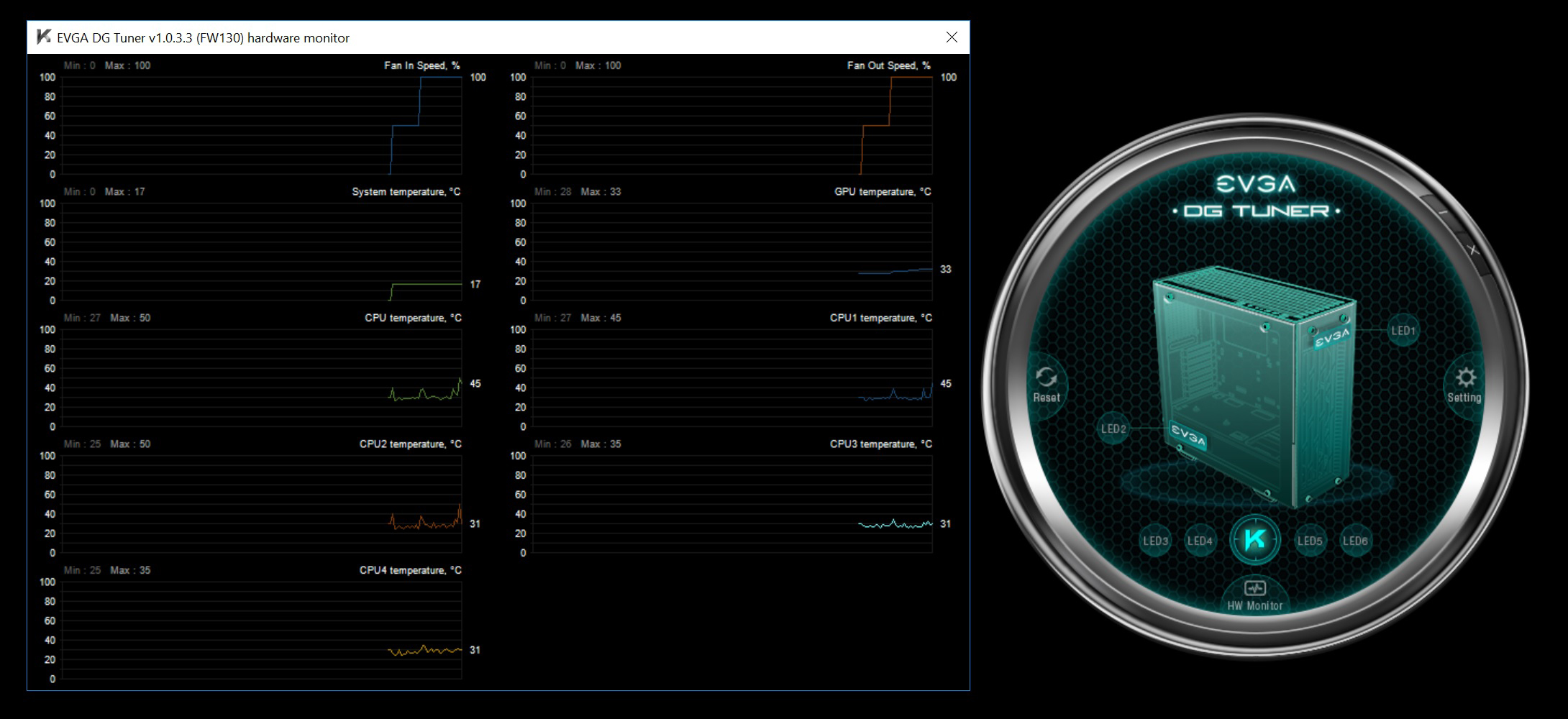Viewport: 1568px width, 719px height.
Task: Click 'Min : 25 Max : 50' text
Action: [x=107, y=444]
